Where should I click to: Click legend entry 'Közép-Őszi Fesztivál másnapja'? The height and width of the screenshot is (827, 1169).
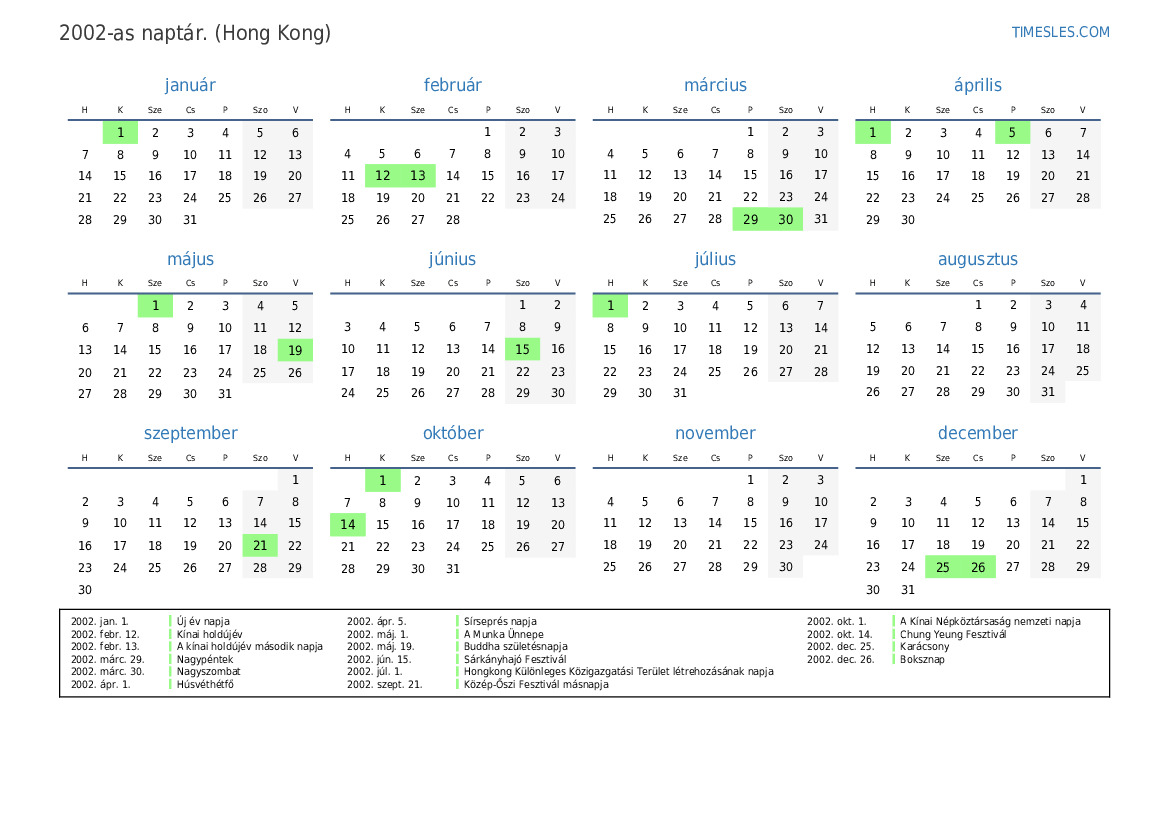click(536, 684)
